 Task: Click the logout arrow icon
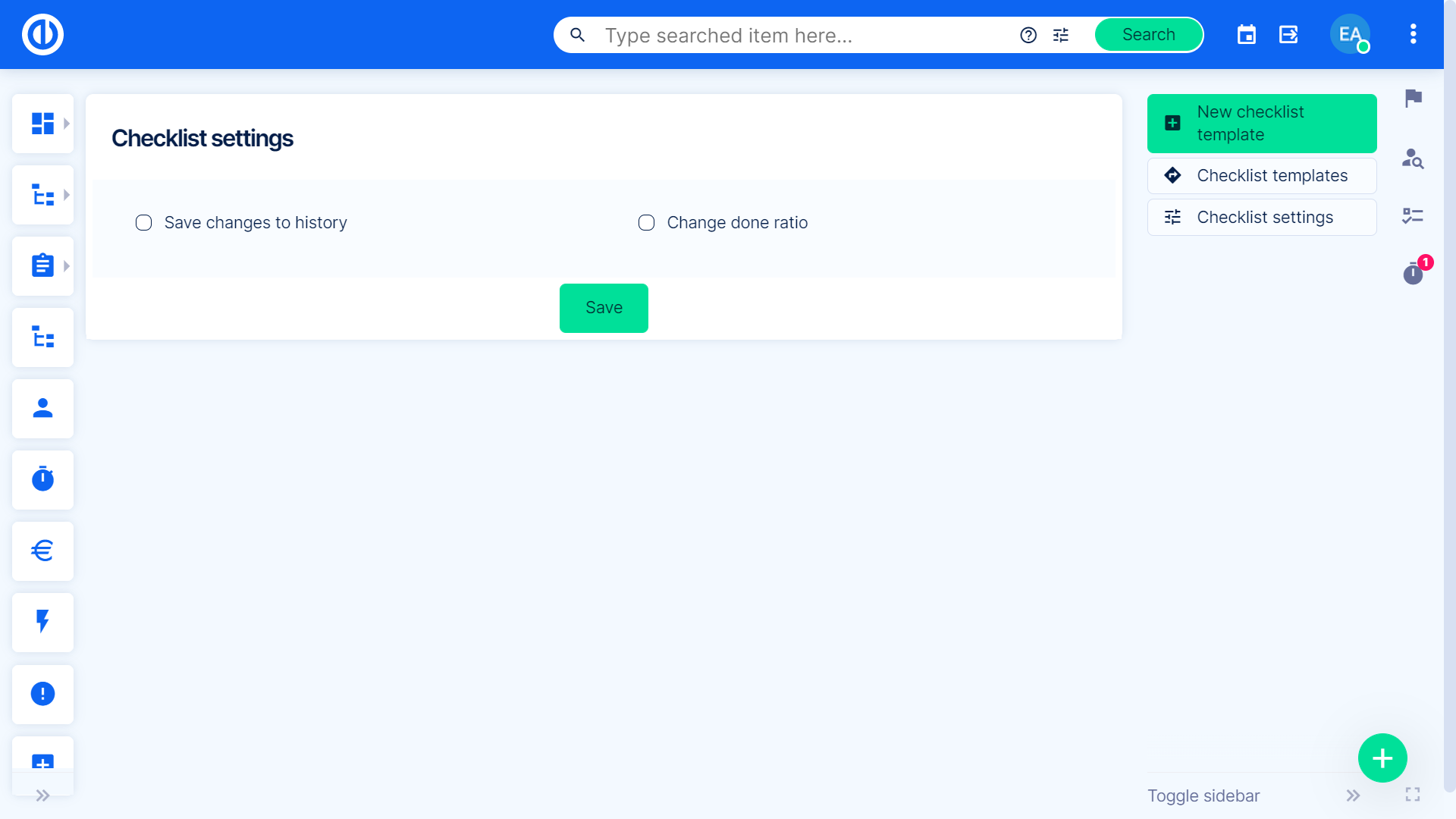[1288, 34]
